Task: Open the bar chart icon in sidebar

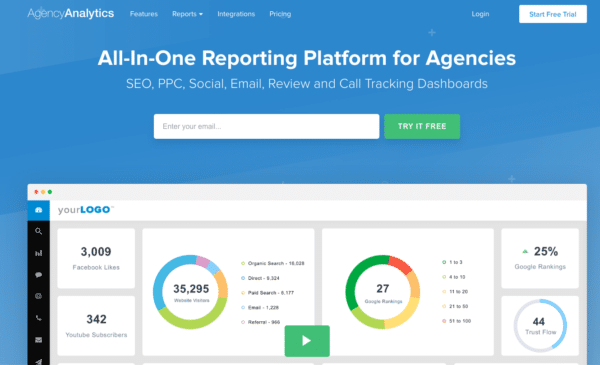Action: tap(38, 253)
